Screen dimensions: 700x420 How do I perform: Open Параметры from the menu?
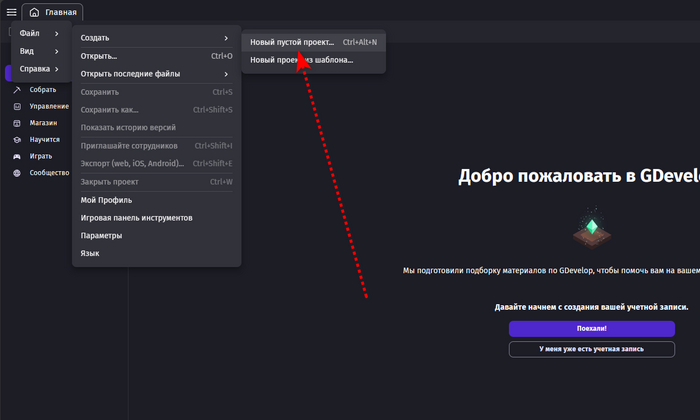tap(156, 236)
